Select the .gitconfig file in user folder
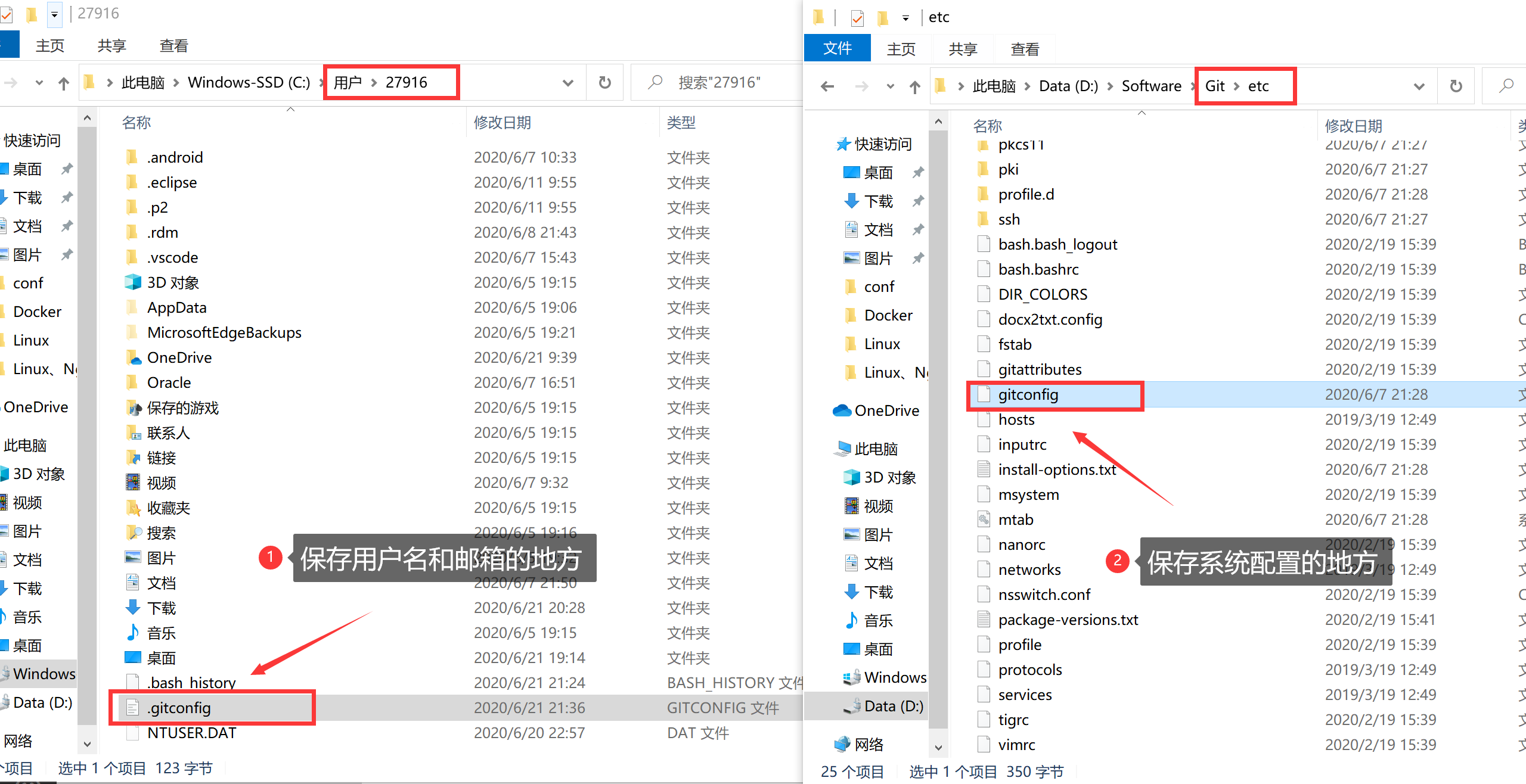Screen dimensions: 1526x784 179,708
